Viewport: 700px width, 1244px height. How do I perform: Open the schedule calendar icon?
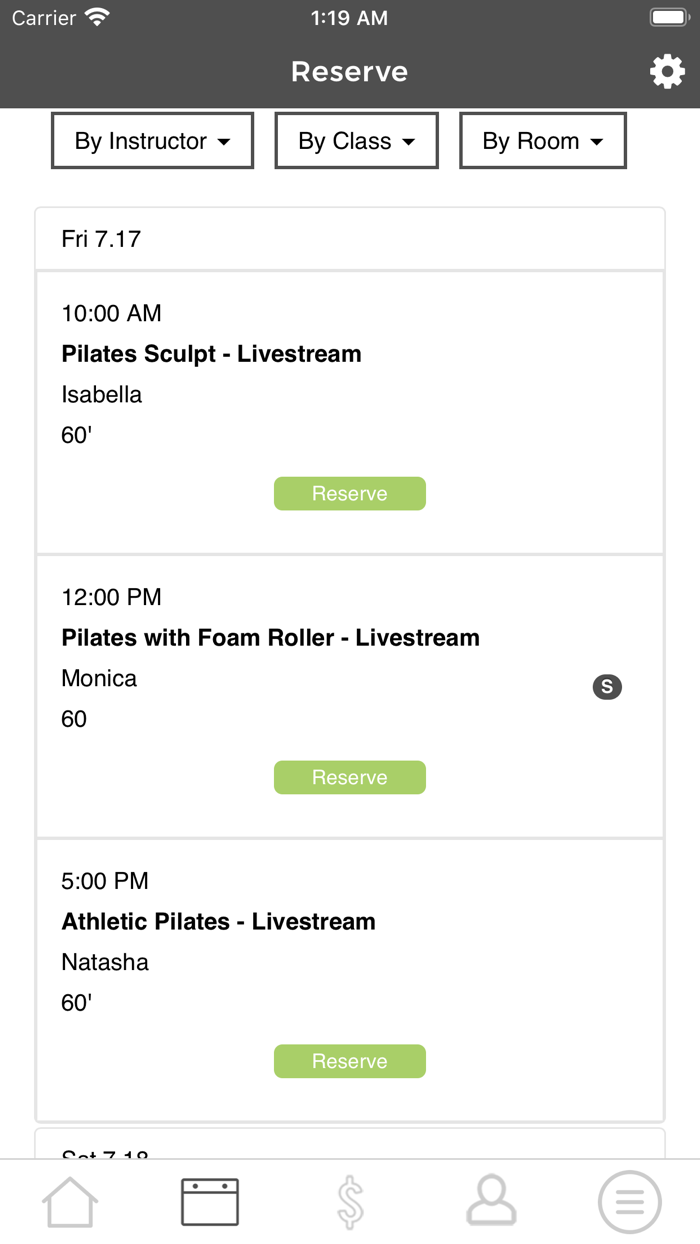210,1202
